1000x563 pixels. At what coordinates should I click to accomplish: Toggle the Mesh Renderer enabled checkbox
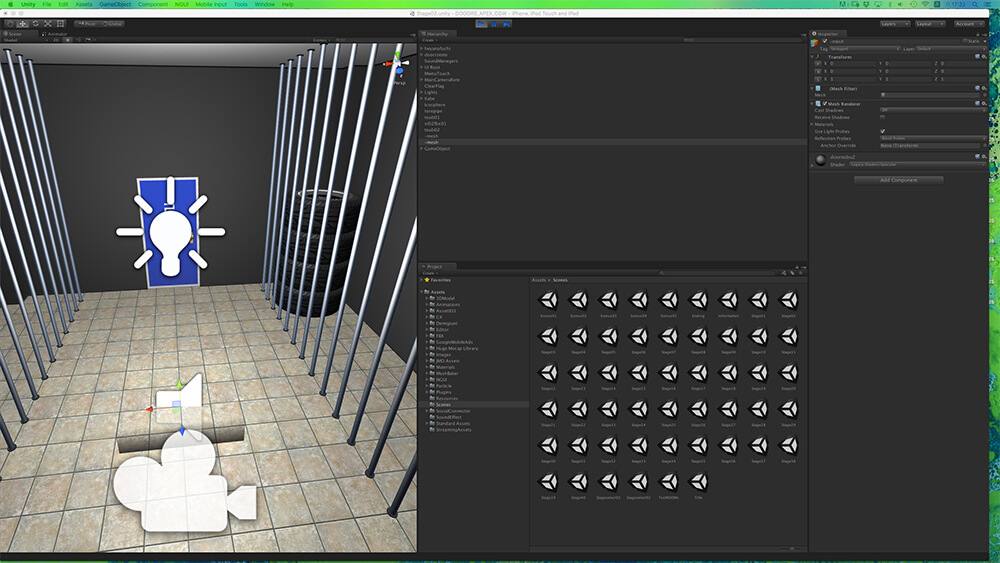(x=823, y=104)
